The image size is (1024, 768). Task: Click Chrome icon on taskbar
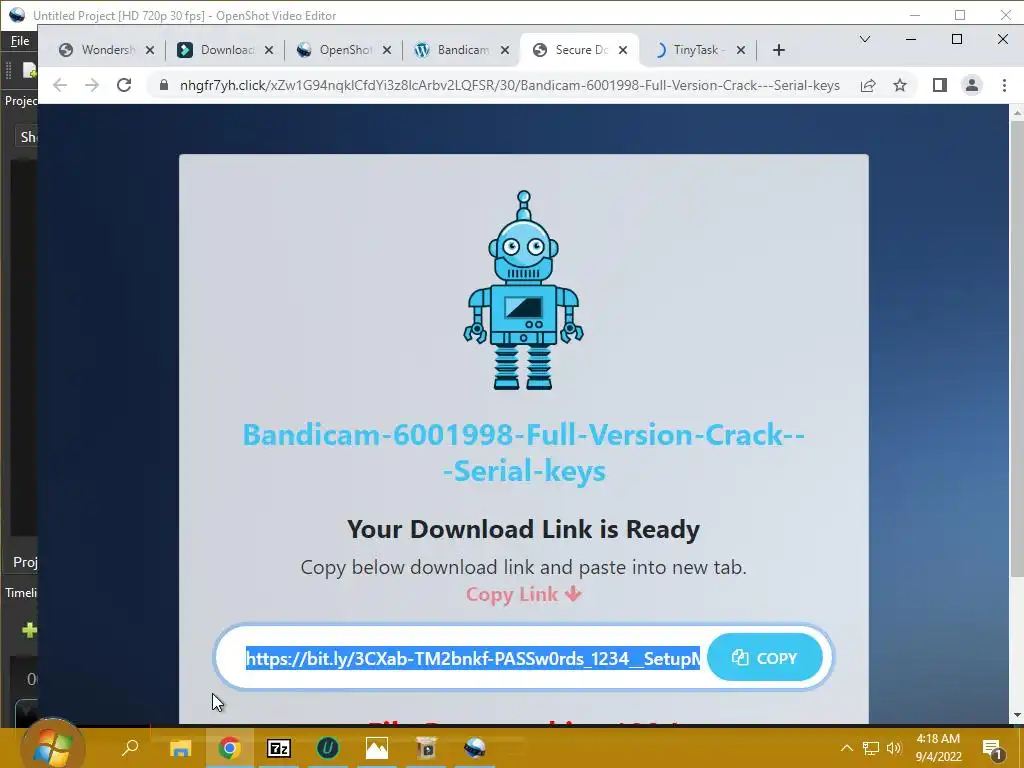[x=229, y=748]
